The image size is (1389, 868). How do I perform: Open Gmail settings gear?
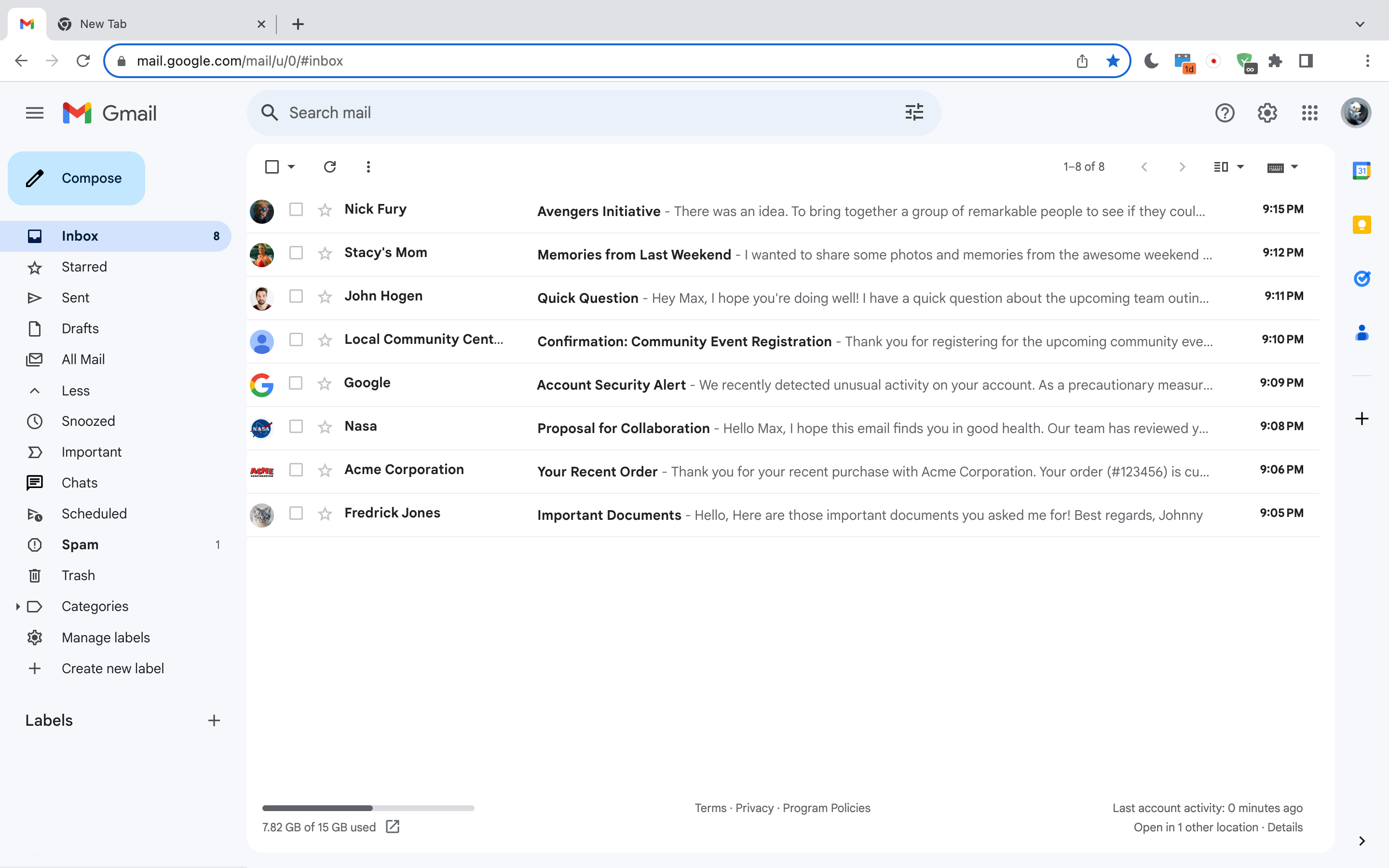tap(1267, 112)
